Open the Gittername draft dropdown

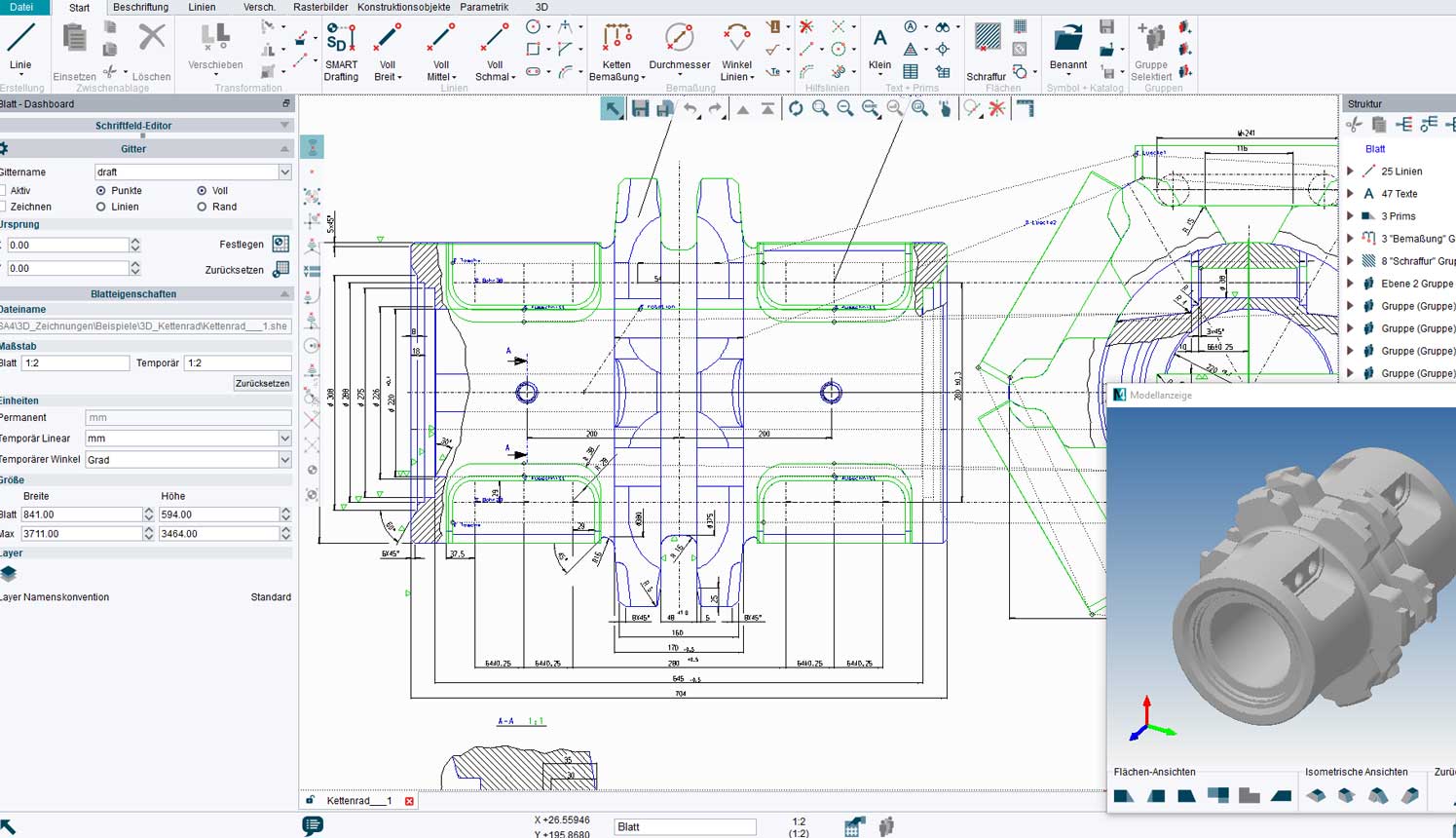(x=284, y=172)
